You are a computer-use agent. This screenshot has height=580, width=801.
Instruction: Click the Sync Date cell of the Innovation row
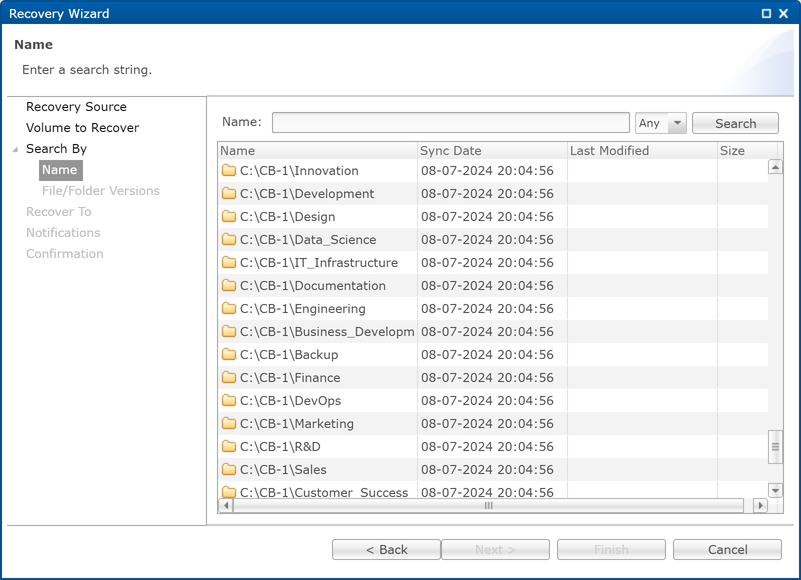point(492,171)
